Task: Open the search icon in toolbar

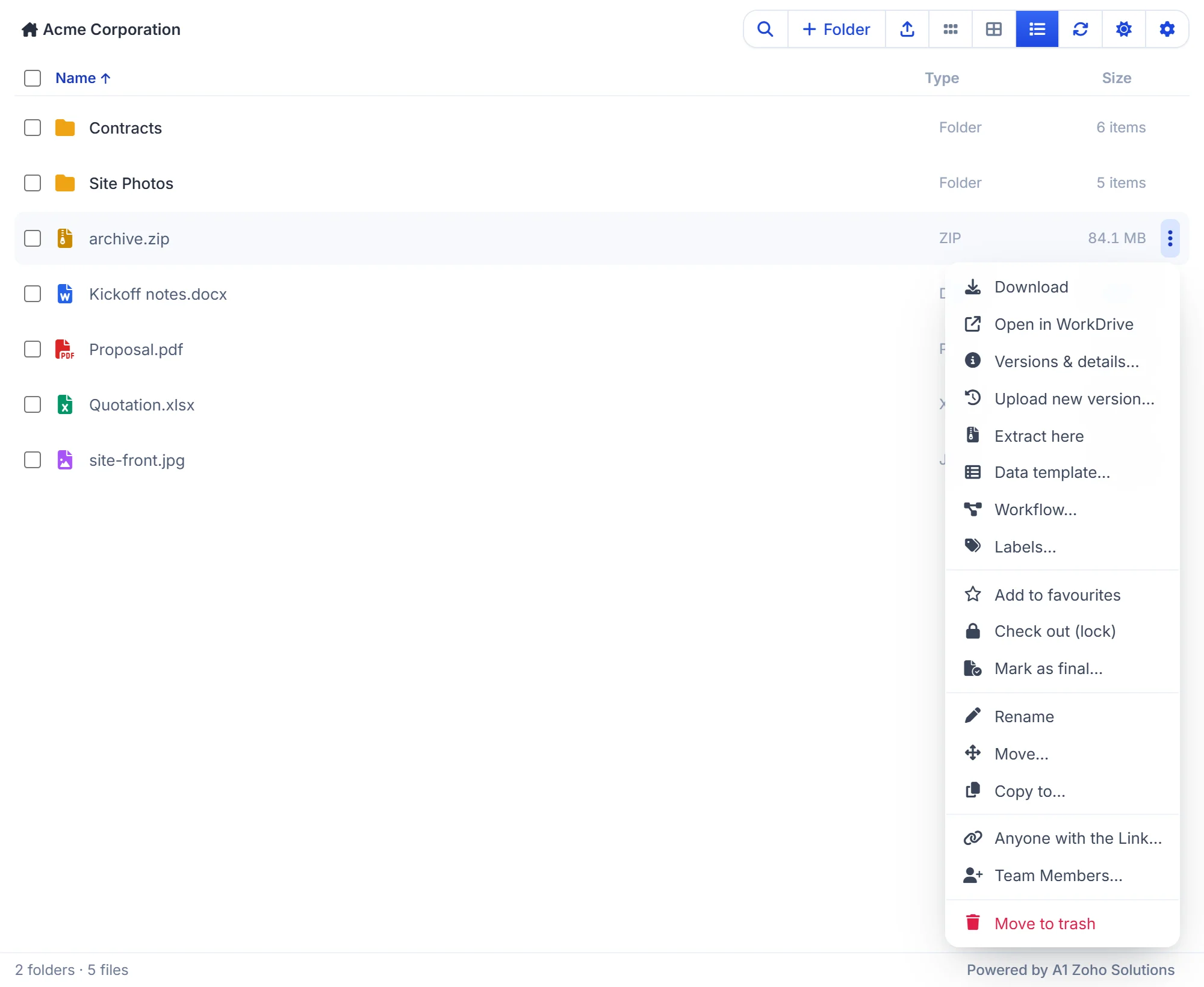Action: pos(765,29)
